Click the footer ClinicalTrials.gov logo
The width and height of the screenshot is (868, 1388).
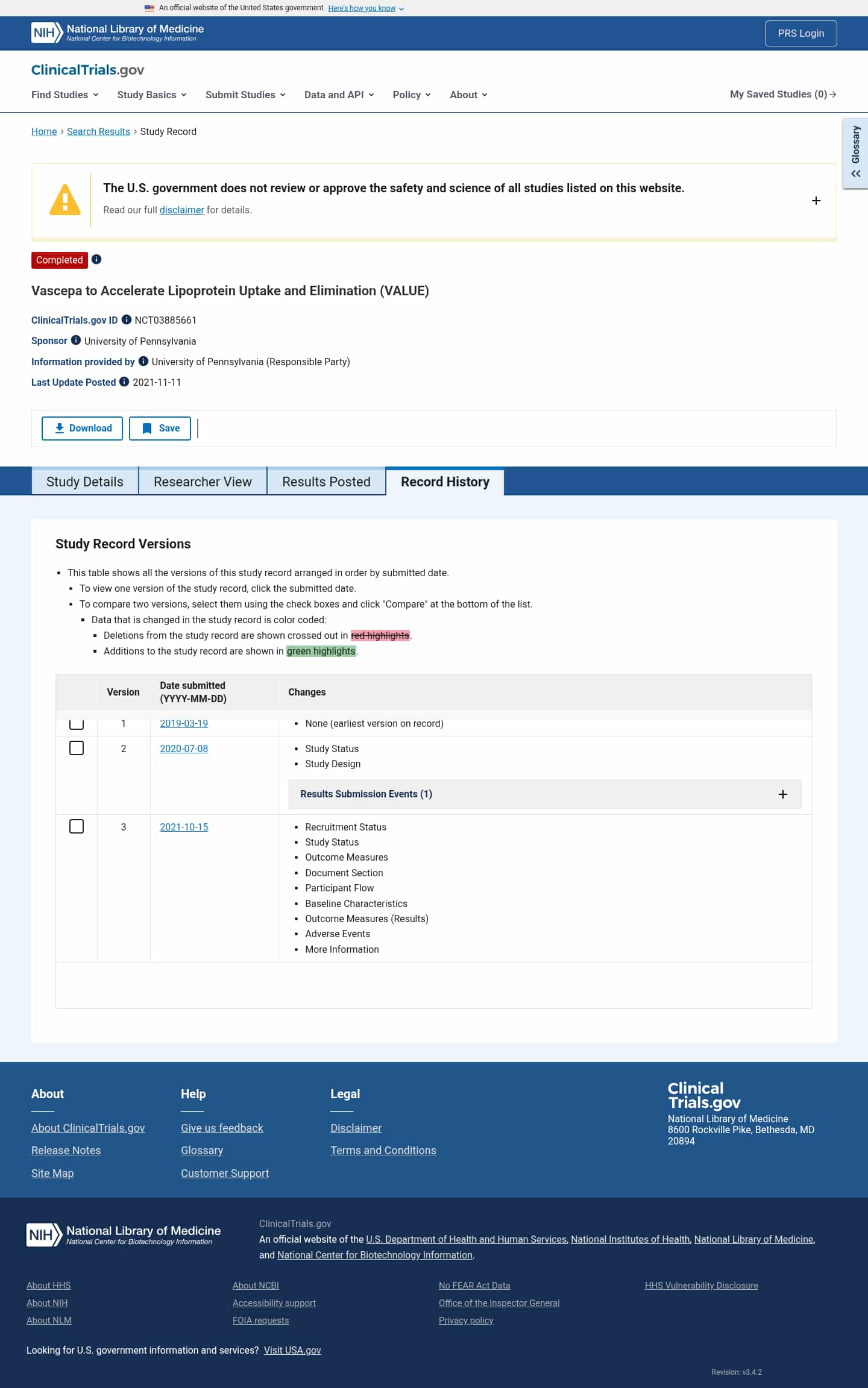coord(704,1095)
